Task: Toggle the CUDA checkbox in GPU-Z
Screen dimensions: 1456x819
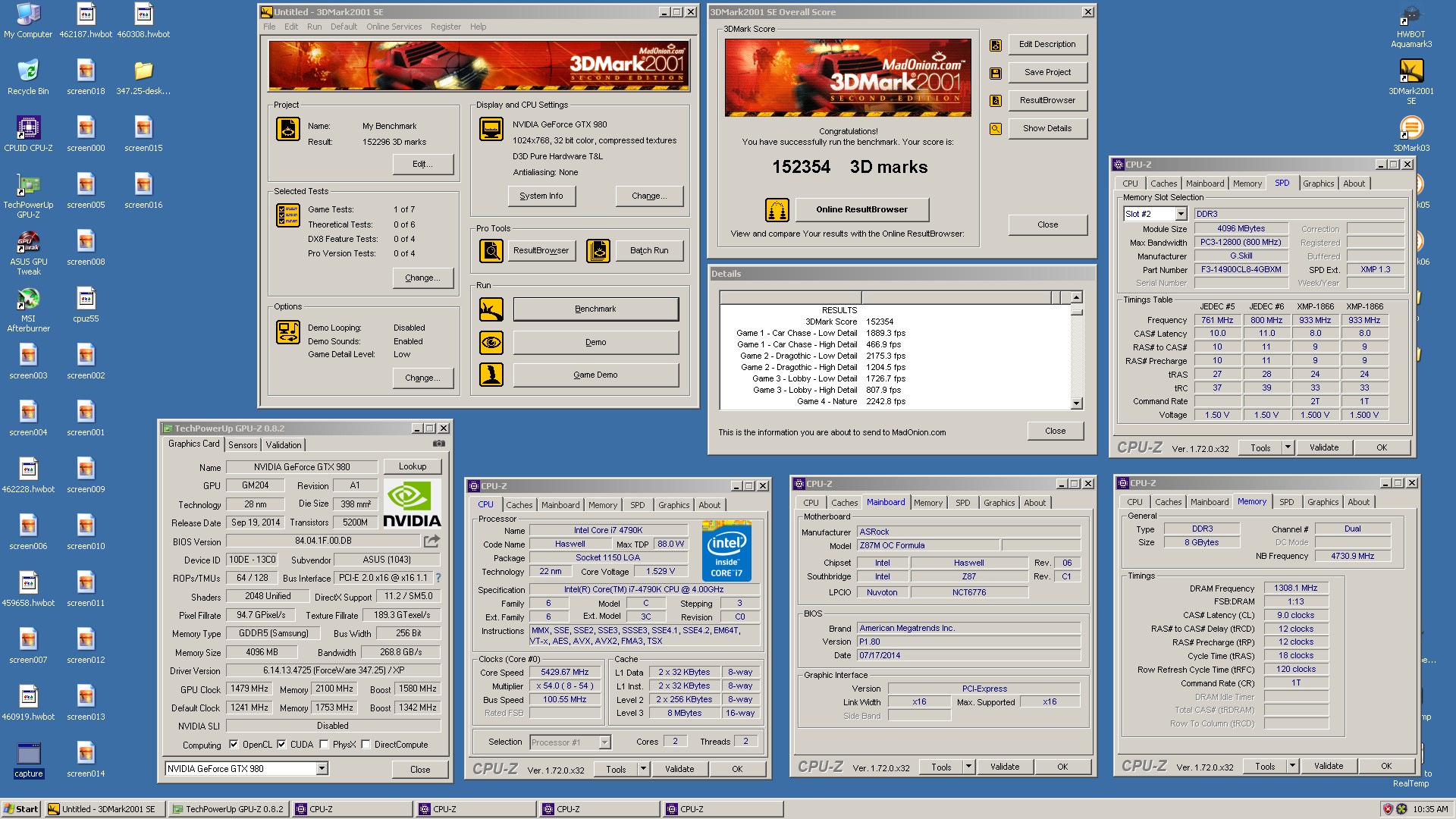Action: click(281, 745)
